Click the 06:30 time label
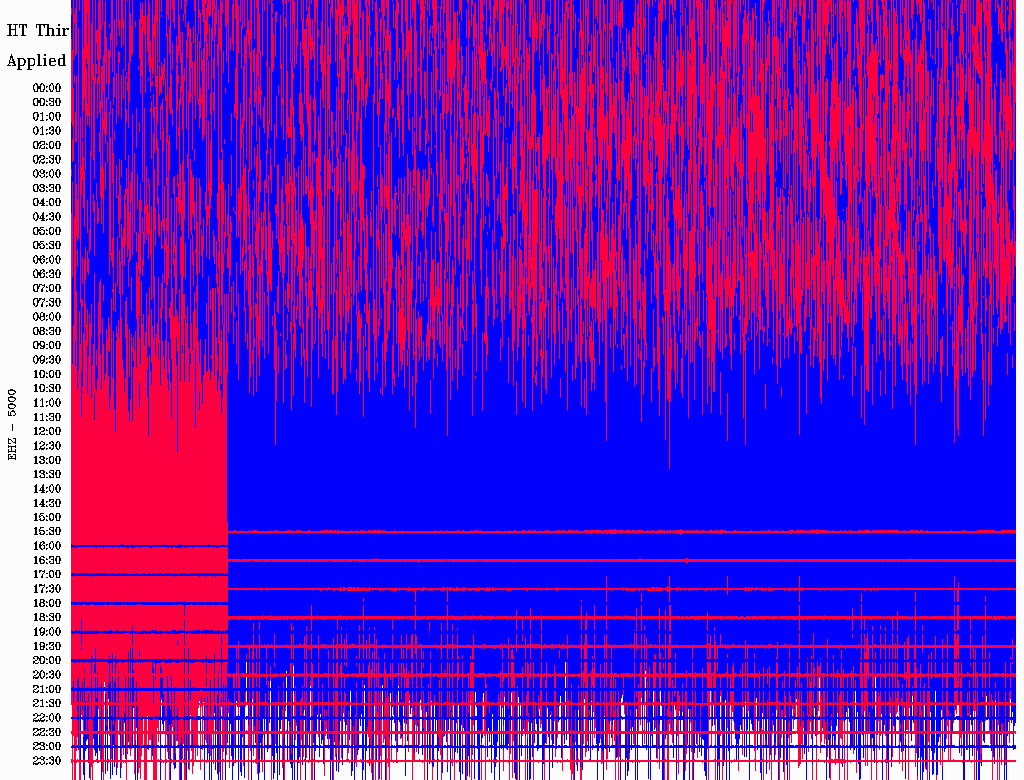Screen dimensions: 1024x780 pos(47,274)
